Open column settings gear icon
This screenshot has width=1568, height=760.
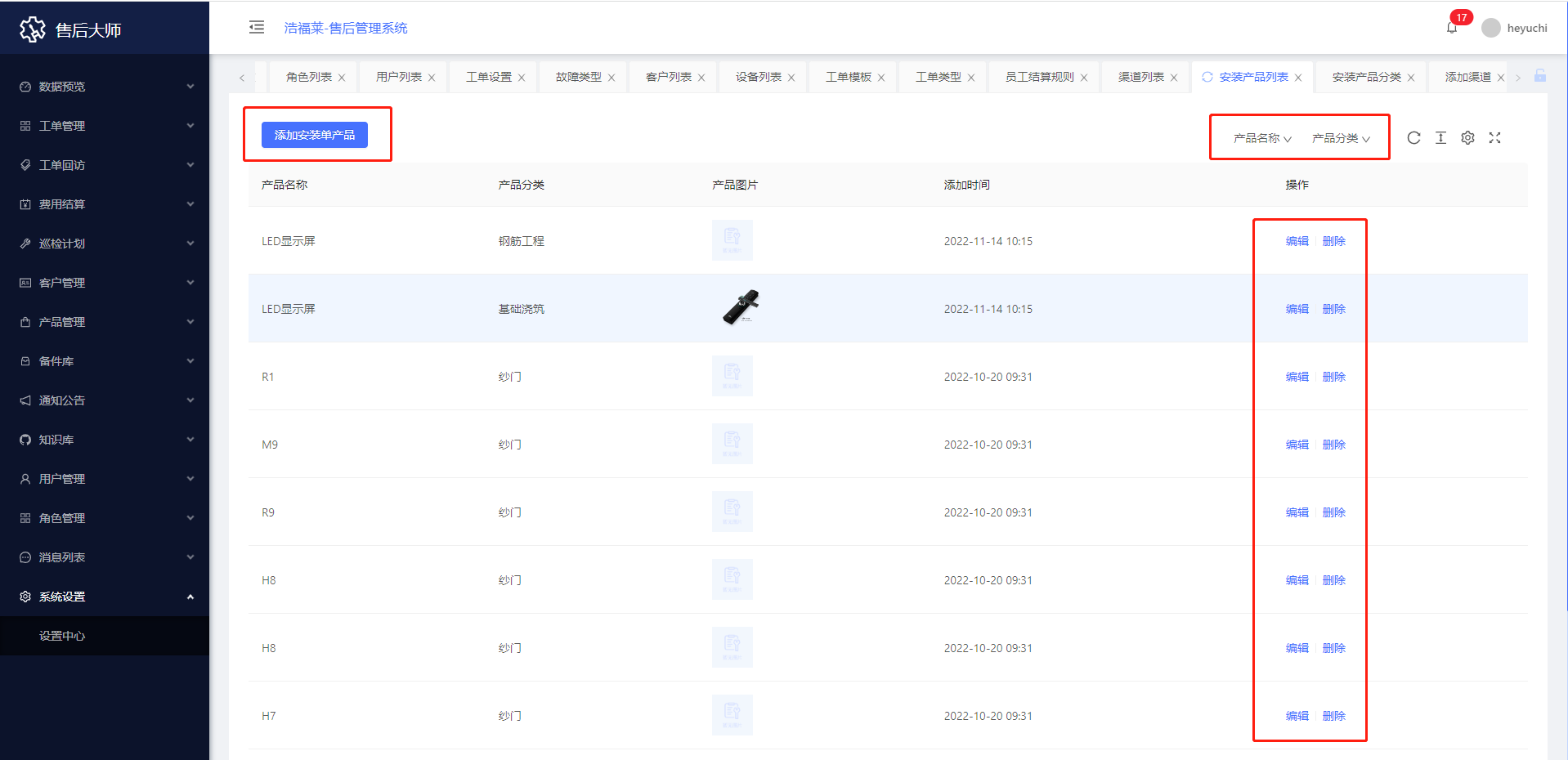tap(1467, 138)
